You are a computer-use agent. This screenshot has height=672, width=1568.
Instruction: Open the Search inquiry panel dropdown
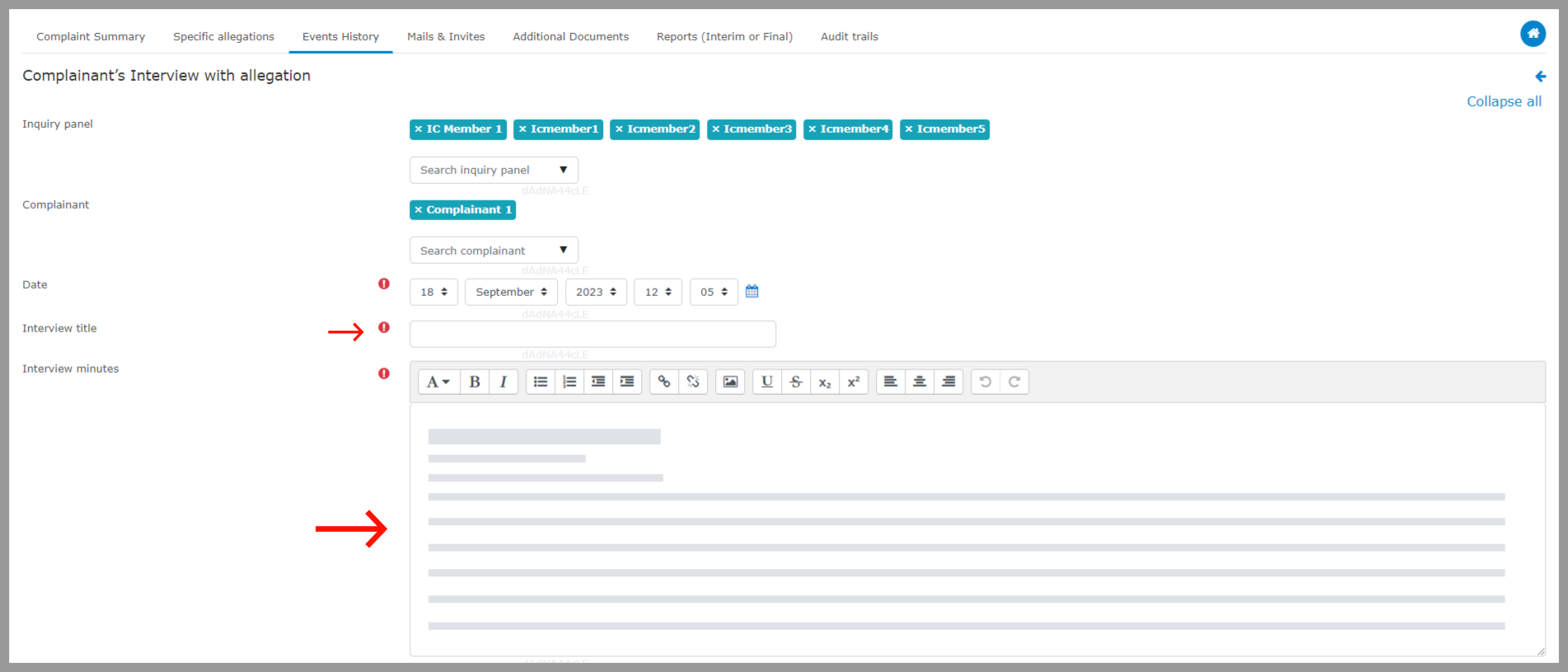pyautogui.click(x=494, y=170)
